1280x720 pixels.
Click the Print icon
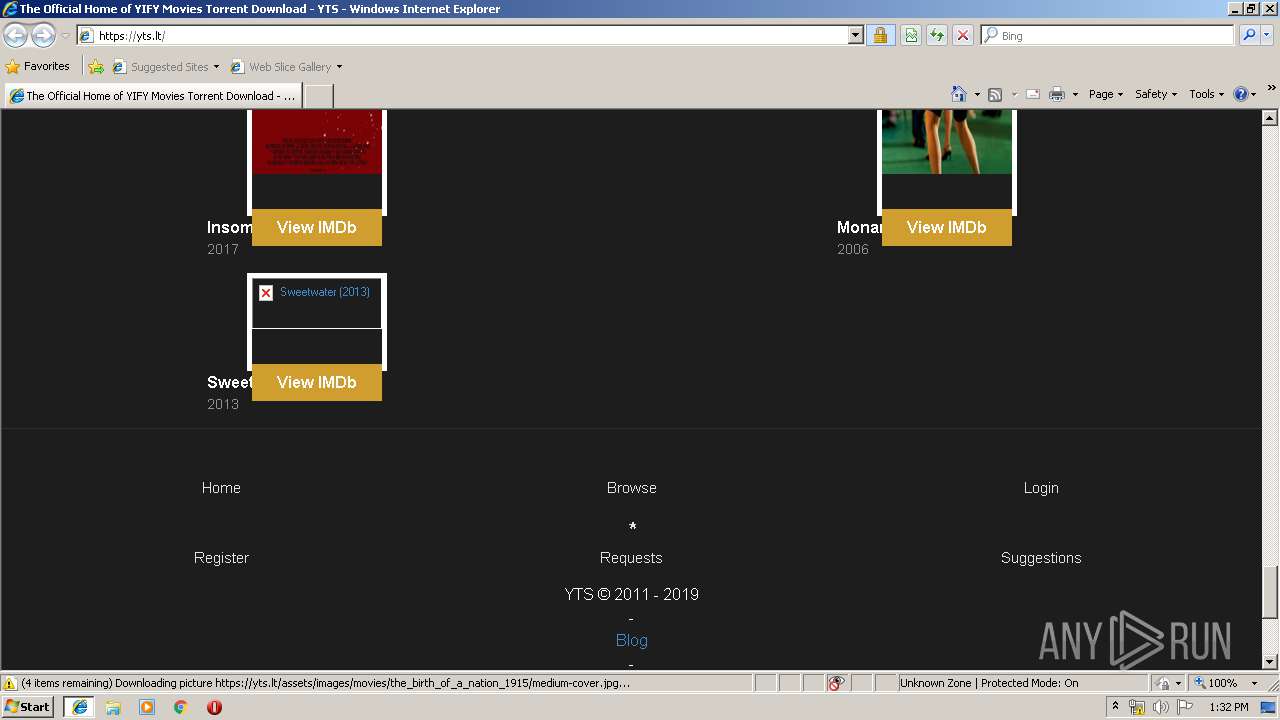pos(1057,94)
